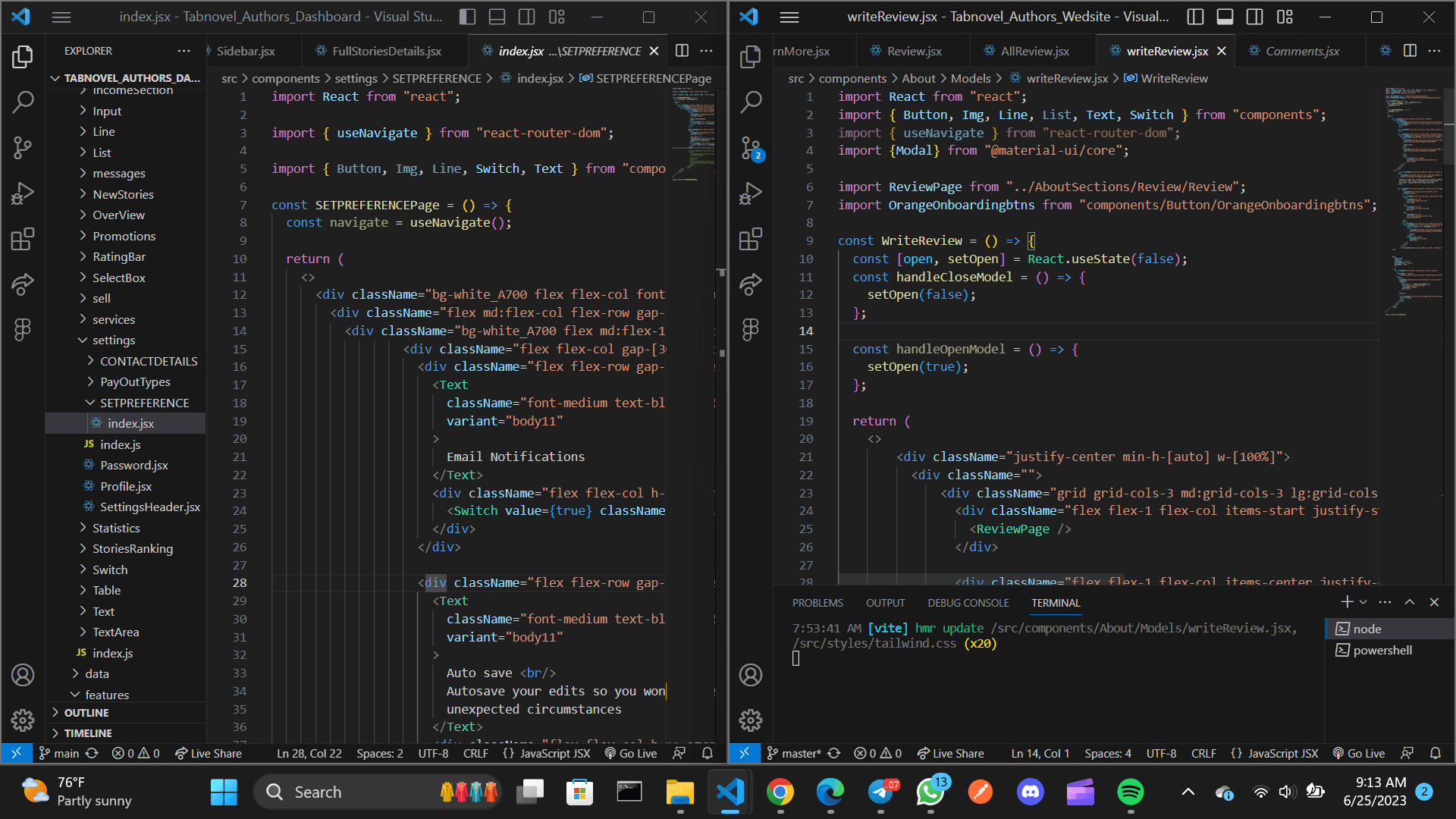
Task: Expand the Statistics folder in explorer
Action: click(x=116, y=528)
